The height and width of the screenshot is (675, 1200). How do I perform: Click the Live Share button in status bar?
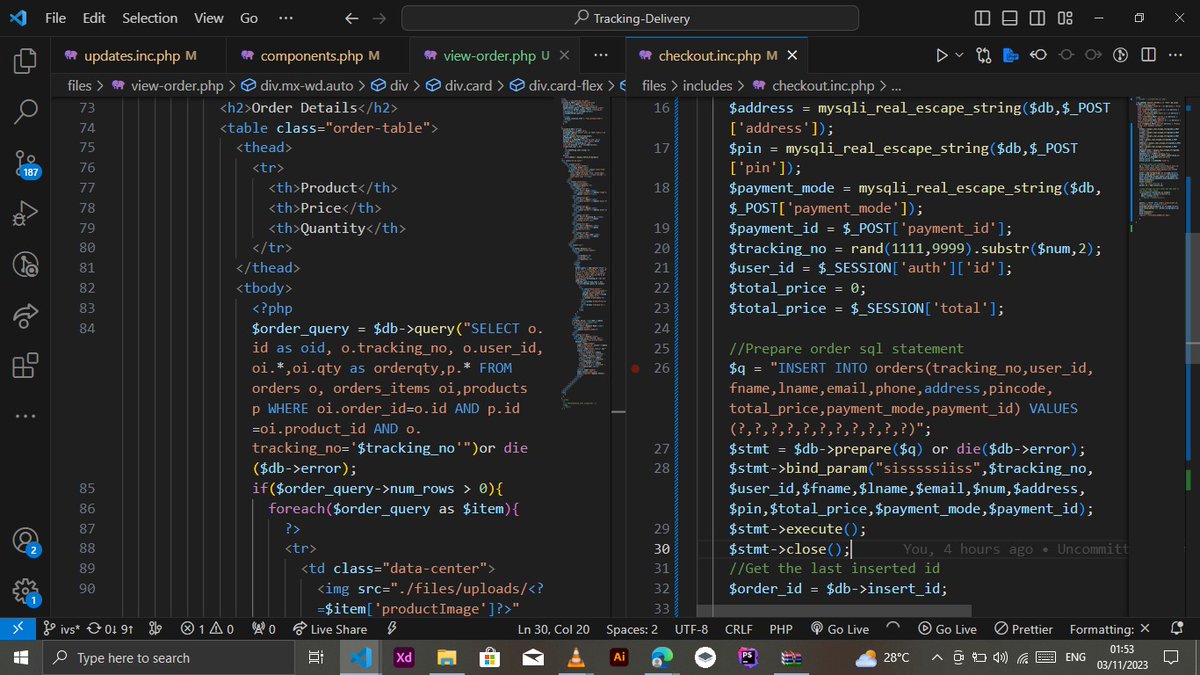[330, 628]
